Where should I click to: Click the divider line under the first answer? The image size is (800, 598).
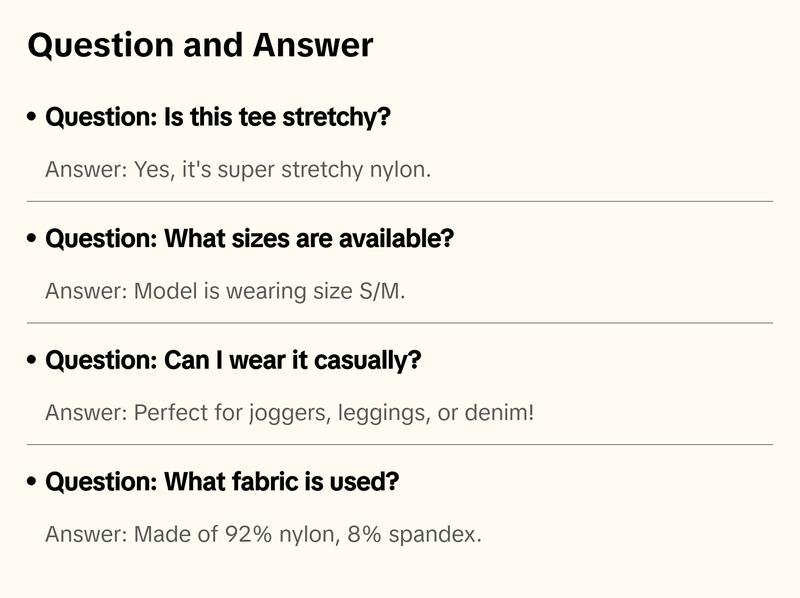pyautogui.click(x=400, y=201)
